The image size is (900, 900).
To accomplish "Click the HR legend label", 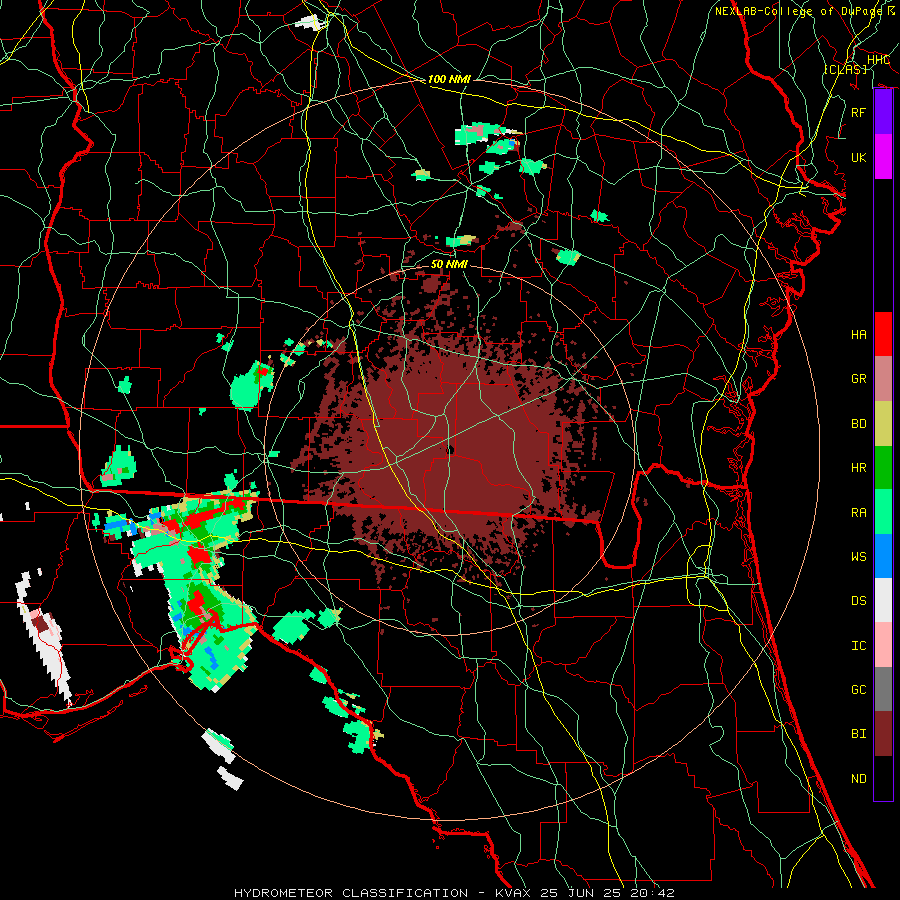I will click(x=858, y=468).
